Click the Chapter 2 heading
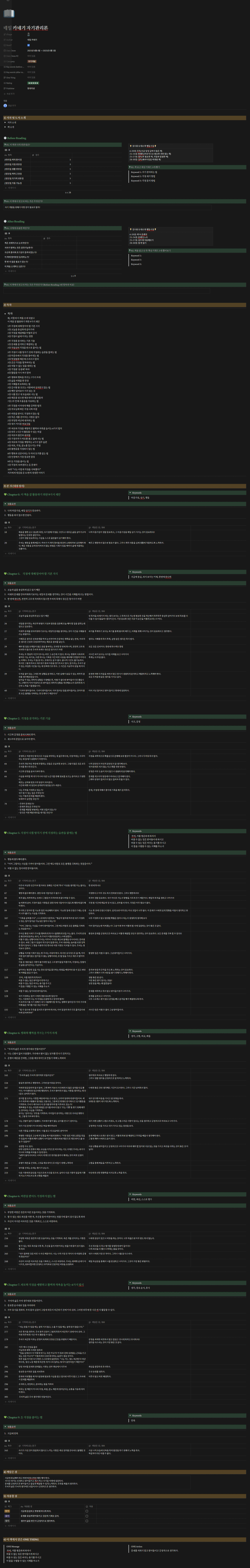The image size is (250, 1568). (28, 718)
